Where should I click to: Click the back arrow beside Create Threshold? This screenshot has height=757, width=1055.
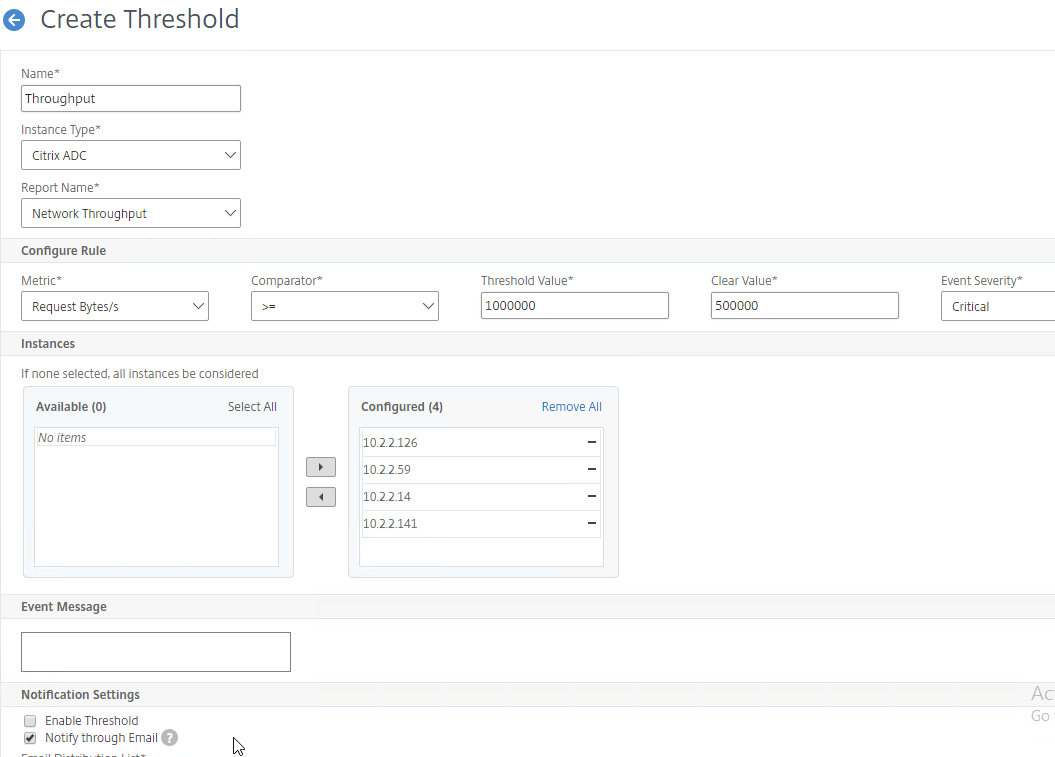click(14, 20)
